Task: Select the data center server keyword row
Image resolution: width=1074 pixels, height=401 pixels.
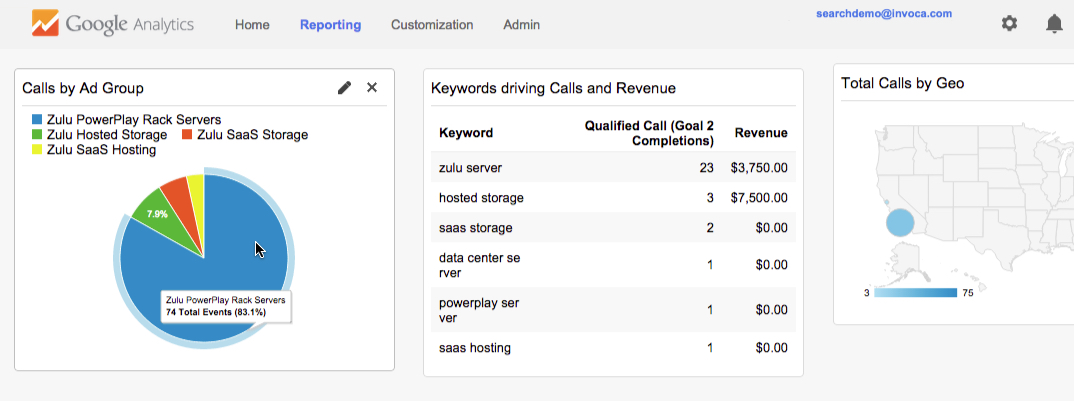Action: pyautogui.click(x=614, y=265)
